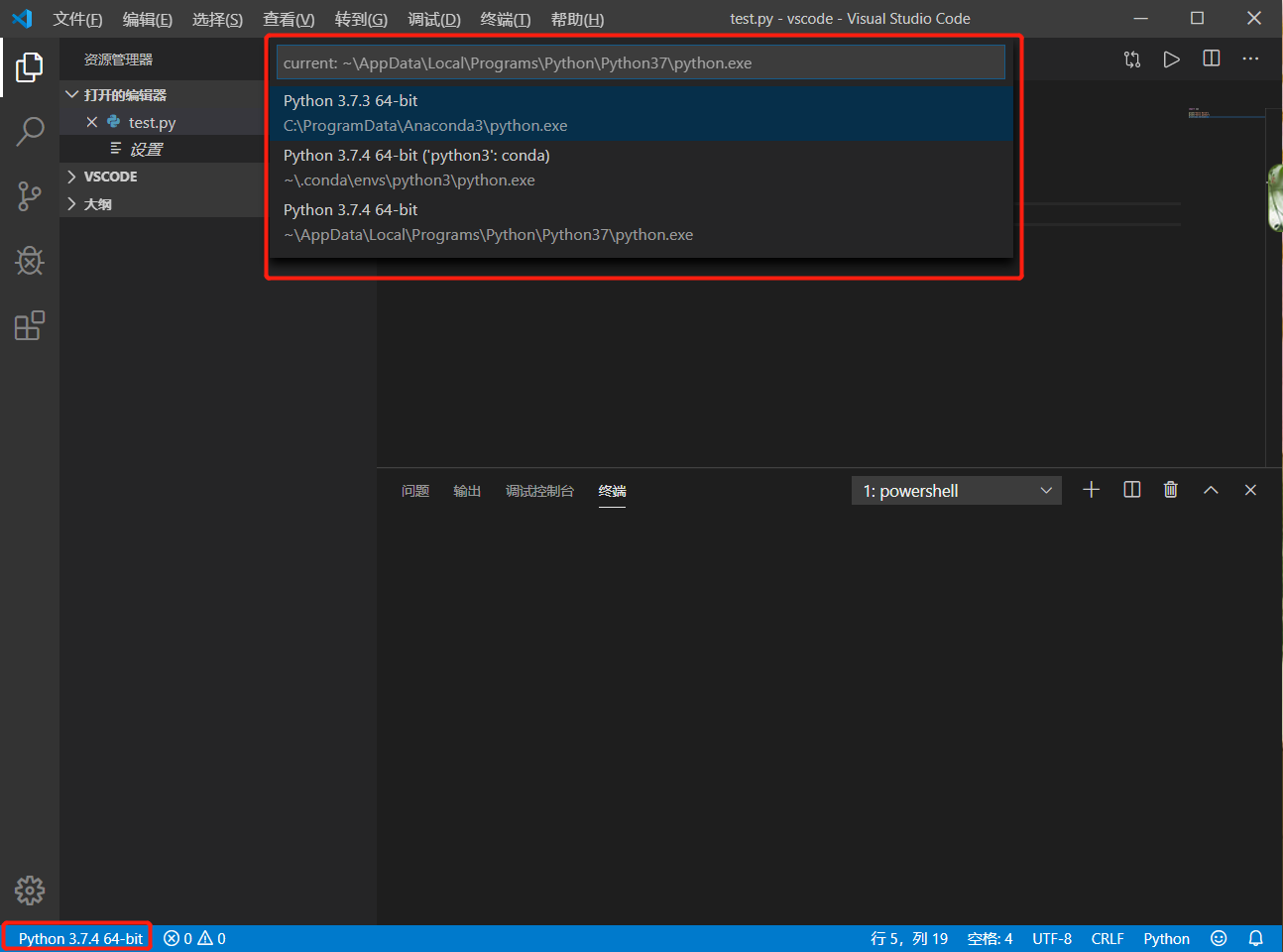This screenshot has height=952, width=1283.
Task: Maximize the terminal panel size
Action: (1211, 490)
